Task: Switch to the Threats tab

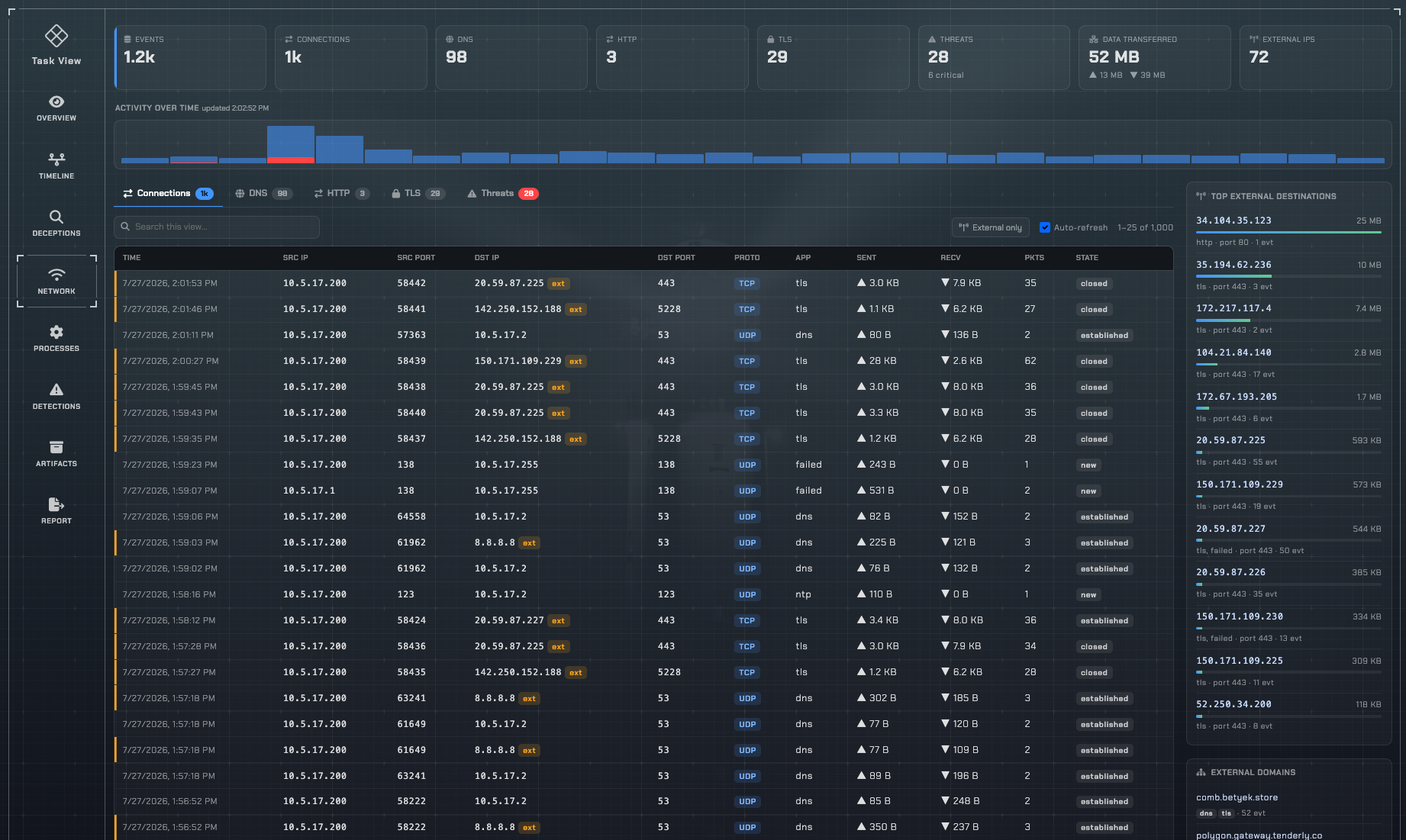Action: (x=502, y=194)
